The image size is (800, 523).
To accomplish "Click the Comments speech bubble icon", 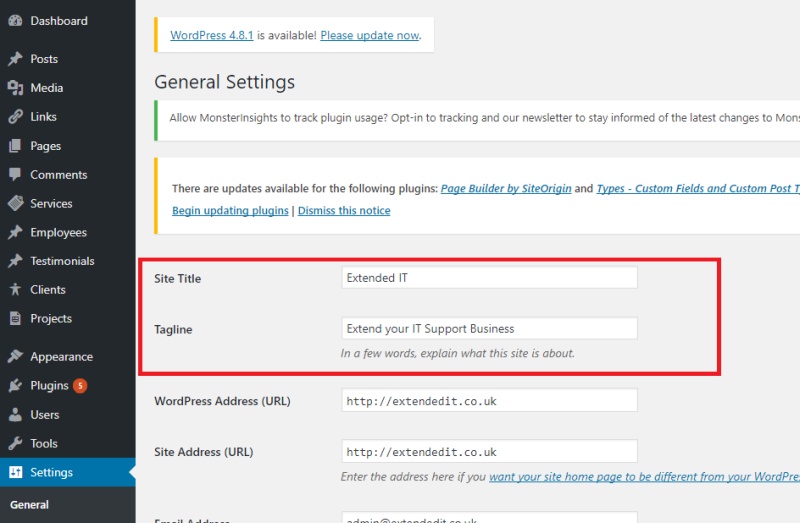I will point(15,175).
